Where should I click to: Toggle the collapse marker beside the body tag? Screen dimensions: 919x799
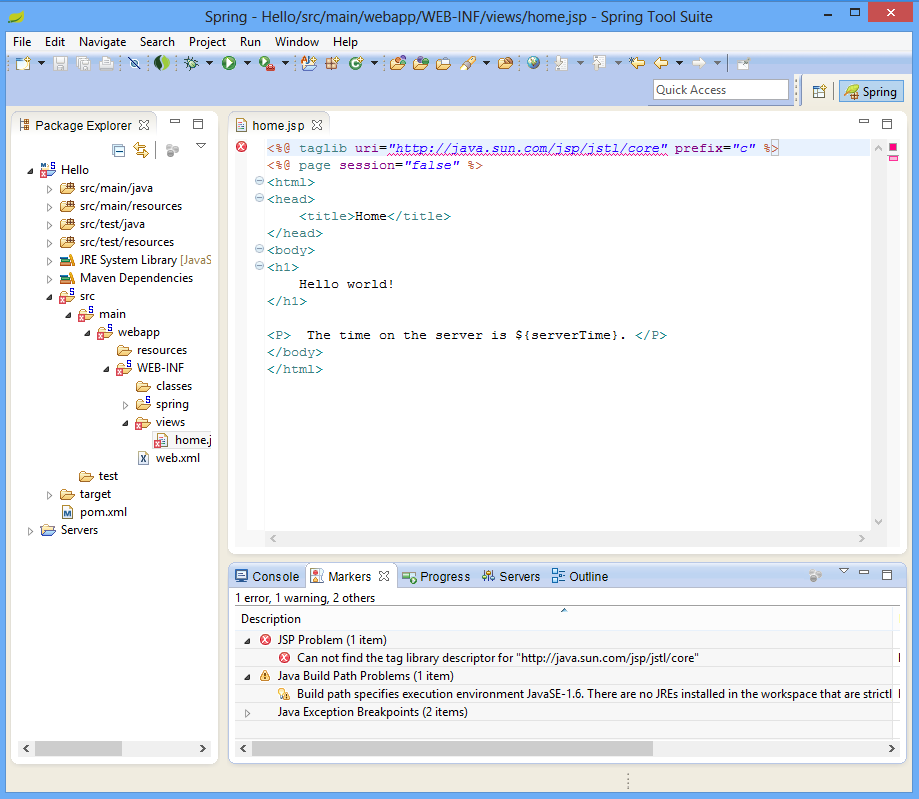[x=260, y=249]
